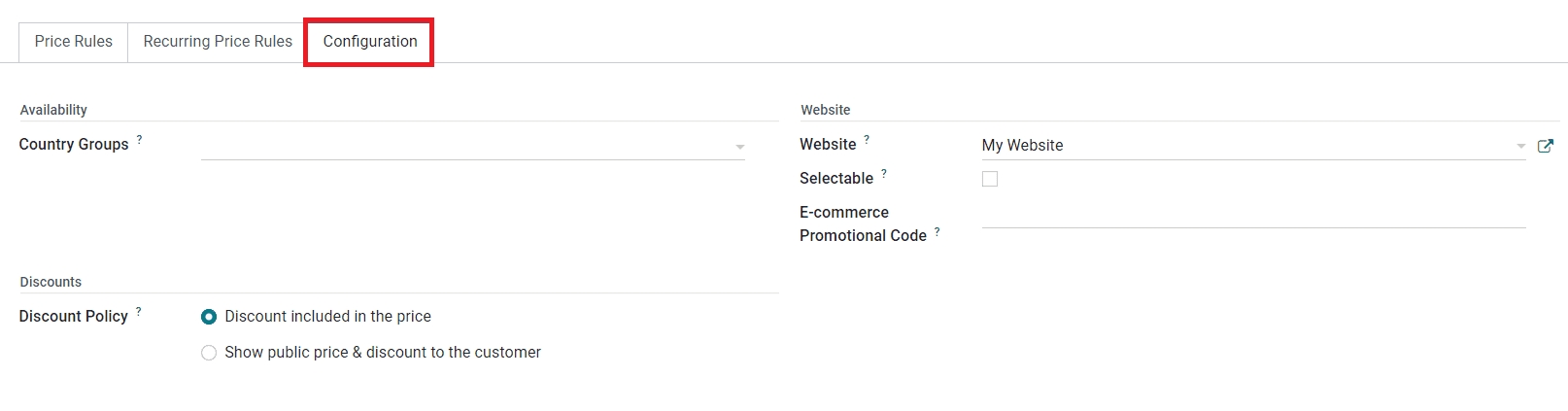The height and width of the screenshot is (411, 1568).
Task: Switch to the Price Rules tab
Action: pos(74,42)
